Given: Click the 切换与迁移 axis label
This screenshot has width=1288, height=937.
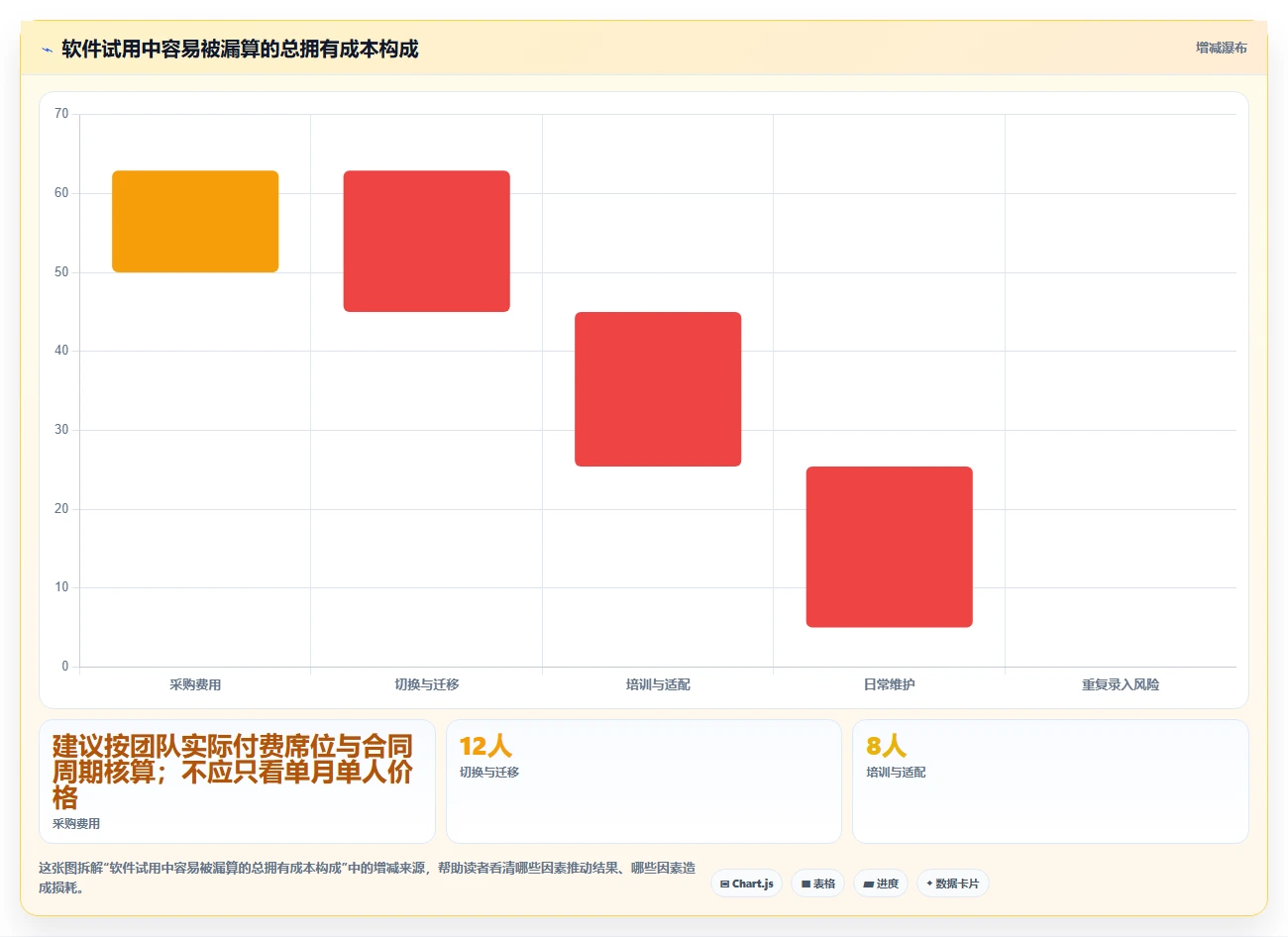Looking at the screenshot, I should coord(427,684).
